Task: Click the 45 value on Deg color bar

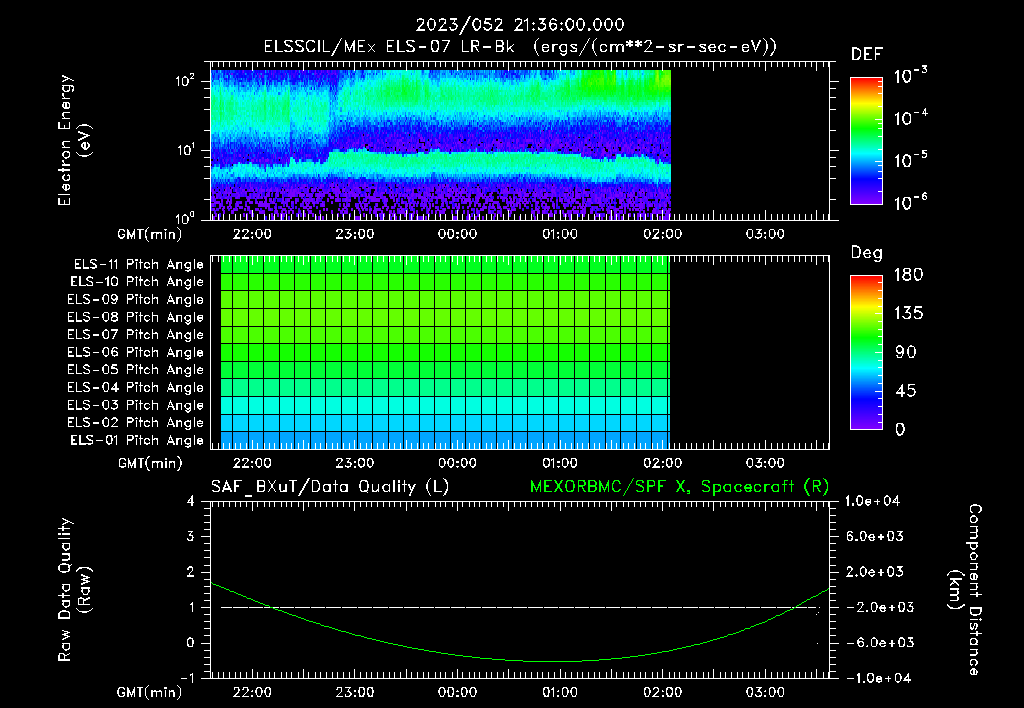Action: 906,391
